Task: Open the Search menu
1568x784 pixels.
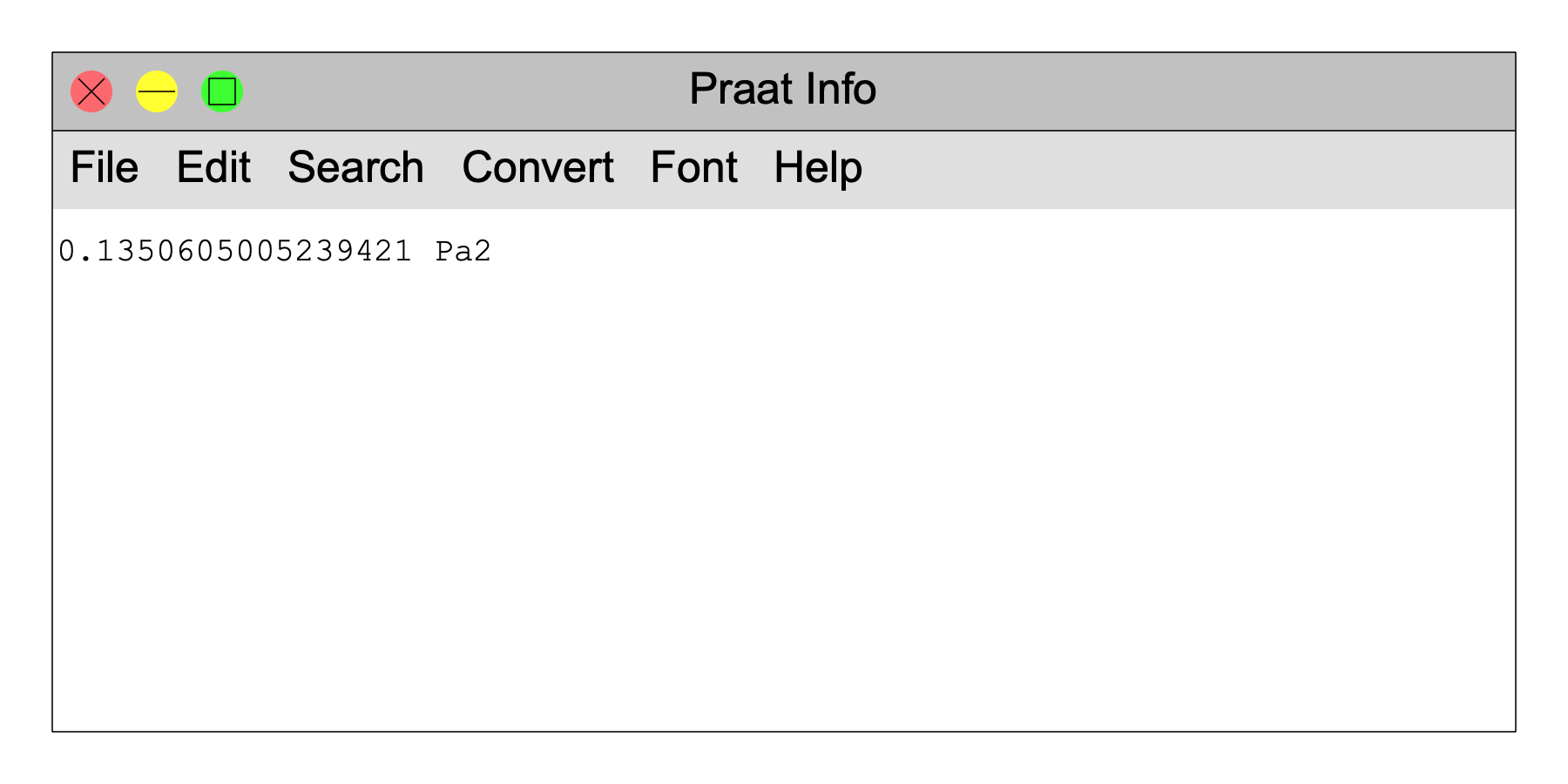Action: (356, 167)
